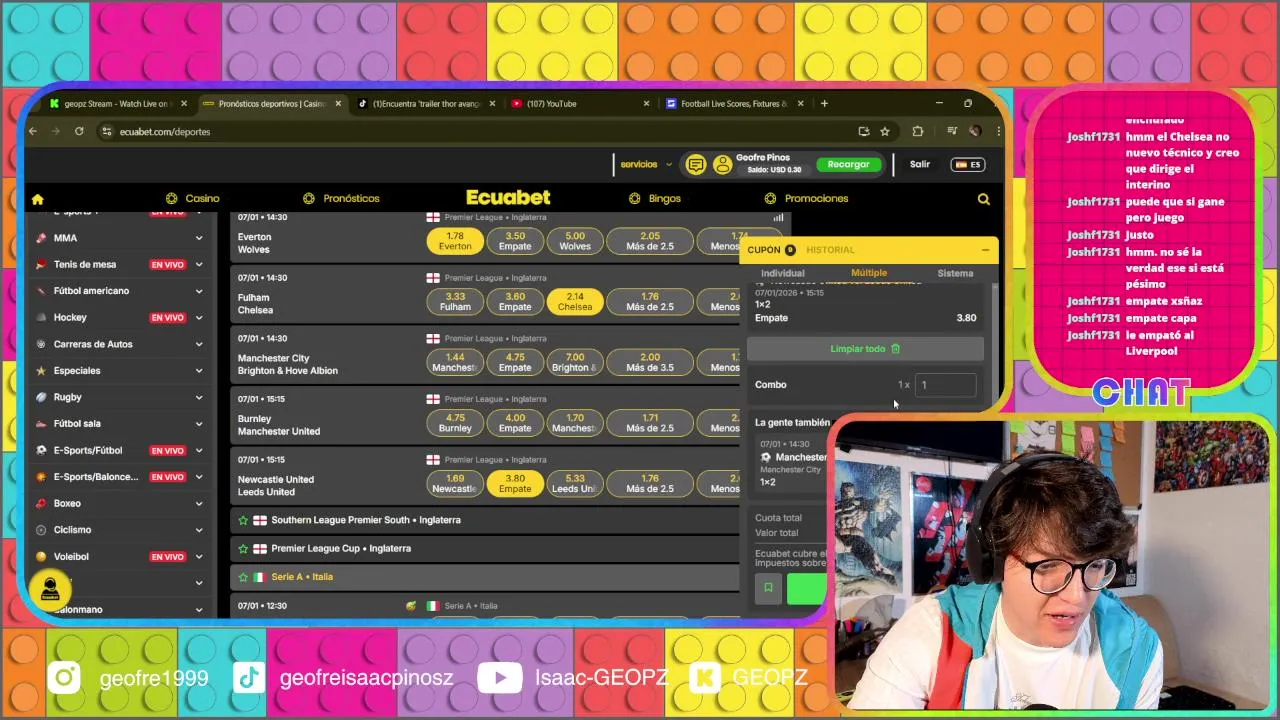Expand Fútbol sala category
Image resolution: width=1280 pixels, height=720 pixels.
[x=199, y=424]
